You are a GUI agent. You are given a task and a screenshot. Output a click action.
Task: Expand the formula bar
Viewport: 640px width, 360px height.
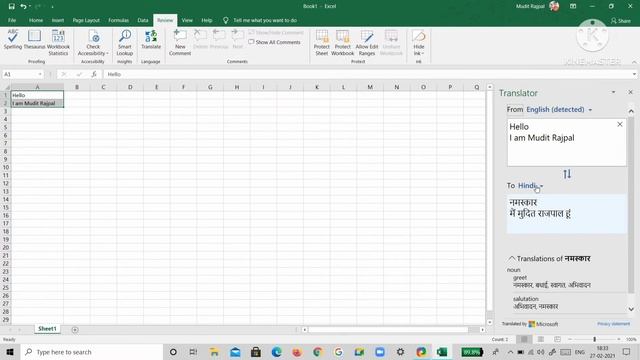[x=634, y=74]
